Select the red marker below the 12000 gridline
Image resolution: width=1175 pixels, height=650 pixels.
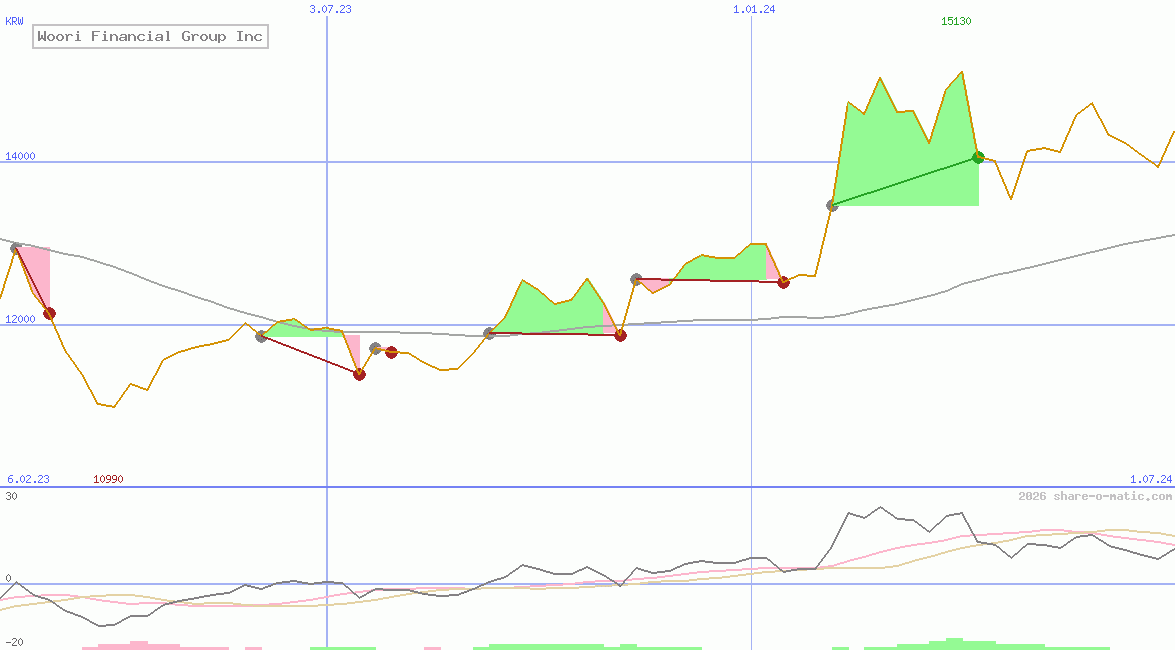pos(360,373)
